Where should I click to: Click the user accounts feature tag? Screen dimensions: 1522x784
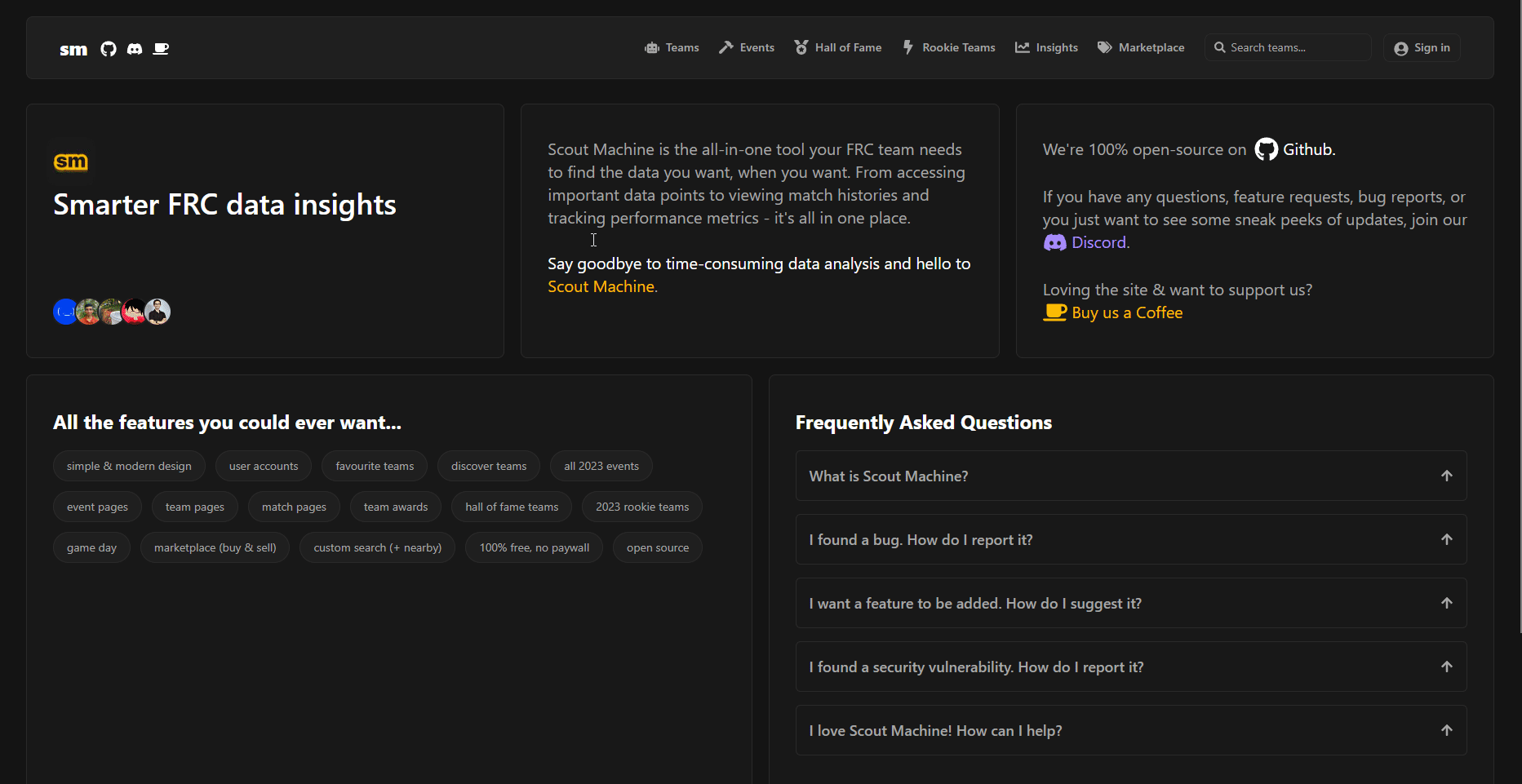click(264, 466)
